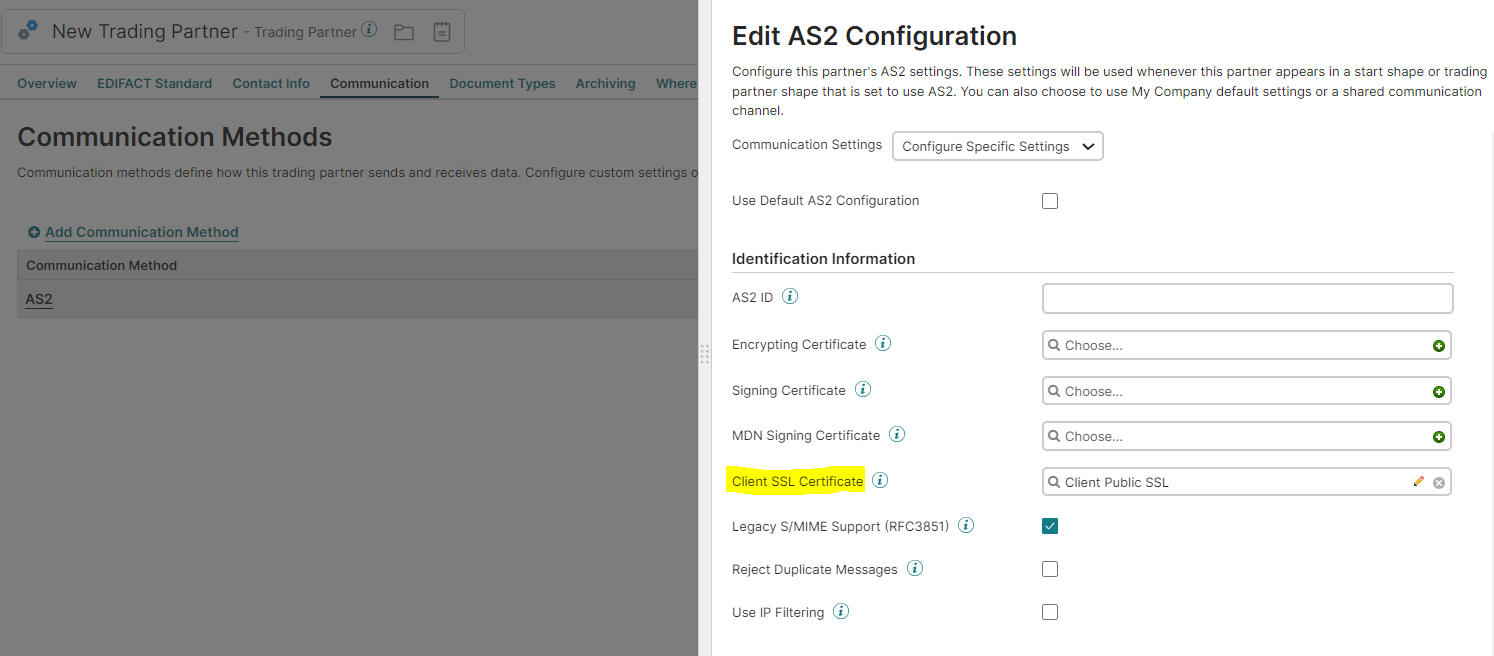
Task: Open the folder icon beside New Trading Partner
Action: click(403, 32)
